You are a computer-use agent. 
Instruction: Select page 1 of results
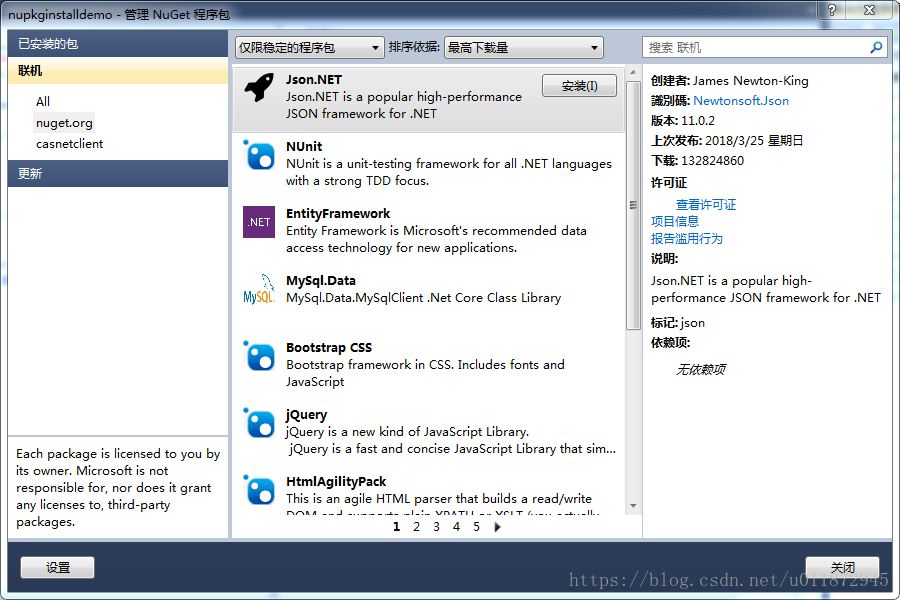396,527
